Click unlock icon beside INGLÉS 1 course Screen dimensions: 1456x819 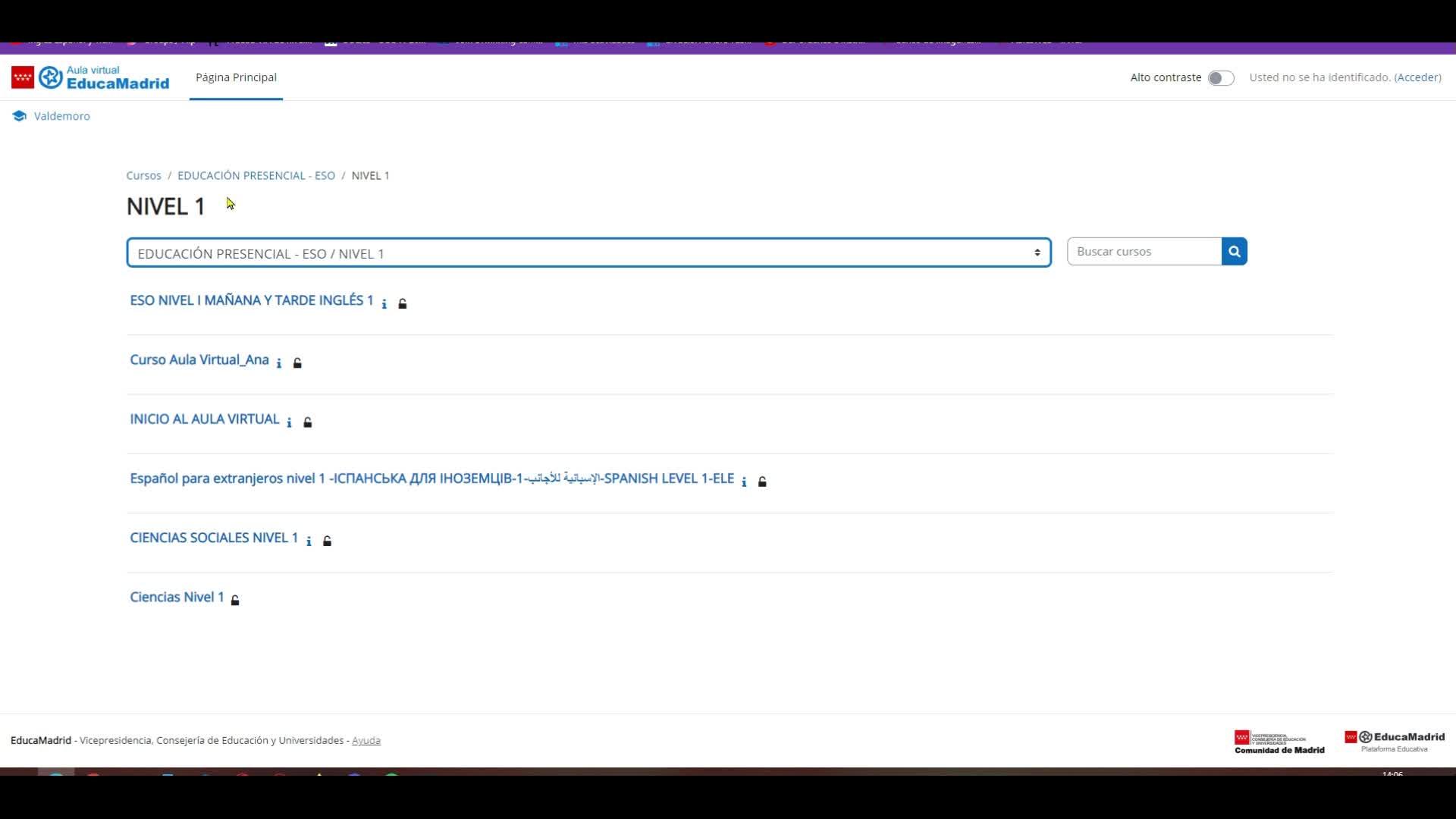click(x=403, y=304)
